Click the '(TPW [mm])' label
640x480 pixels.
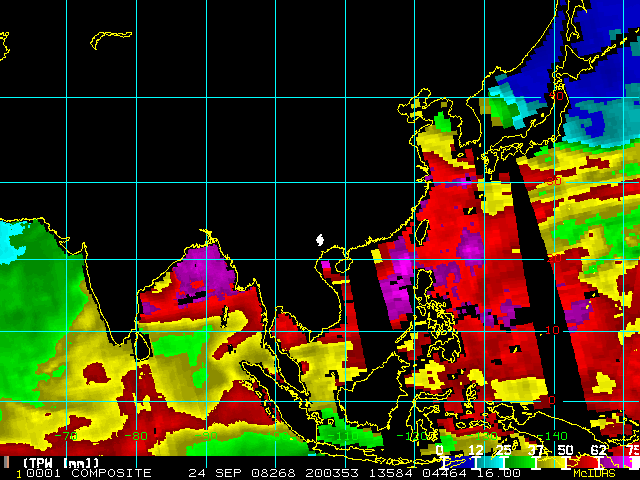(x=61, y=463)
